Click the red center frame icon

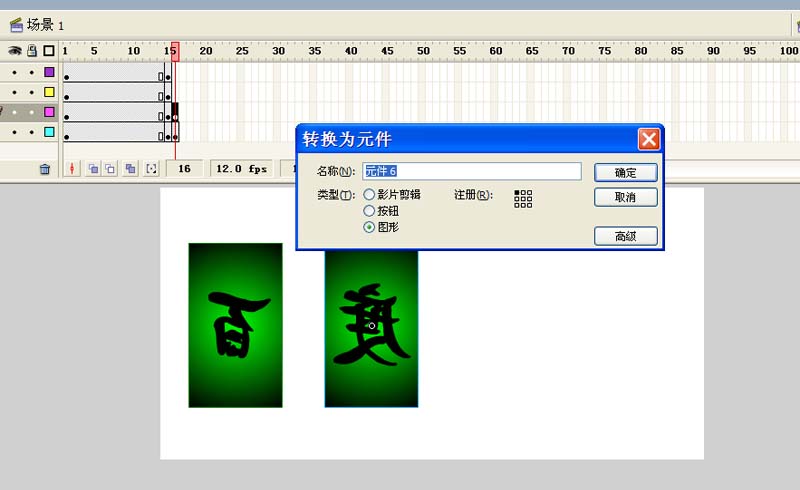tap(72, 168)
